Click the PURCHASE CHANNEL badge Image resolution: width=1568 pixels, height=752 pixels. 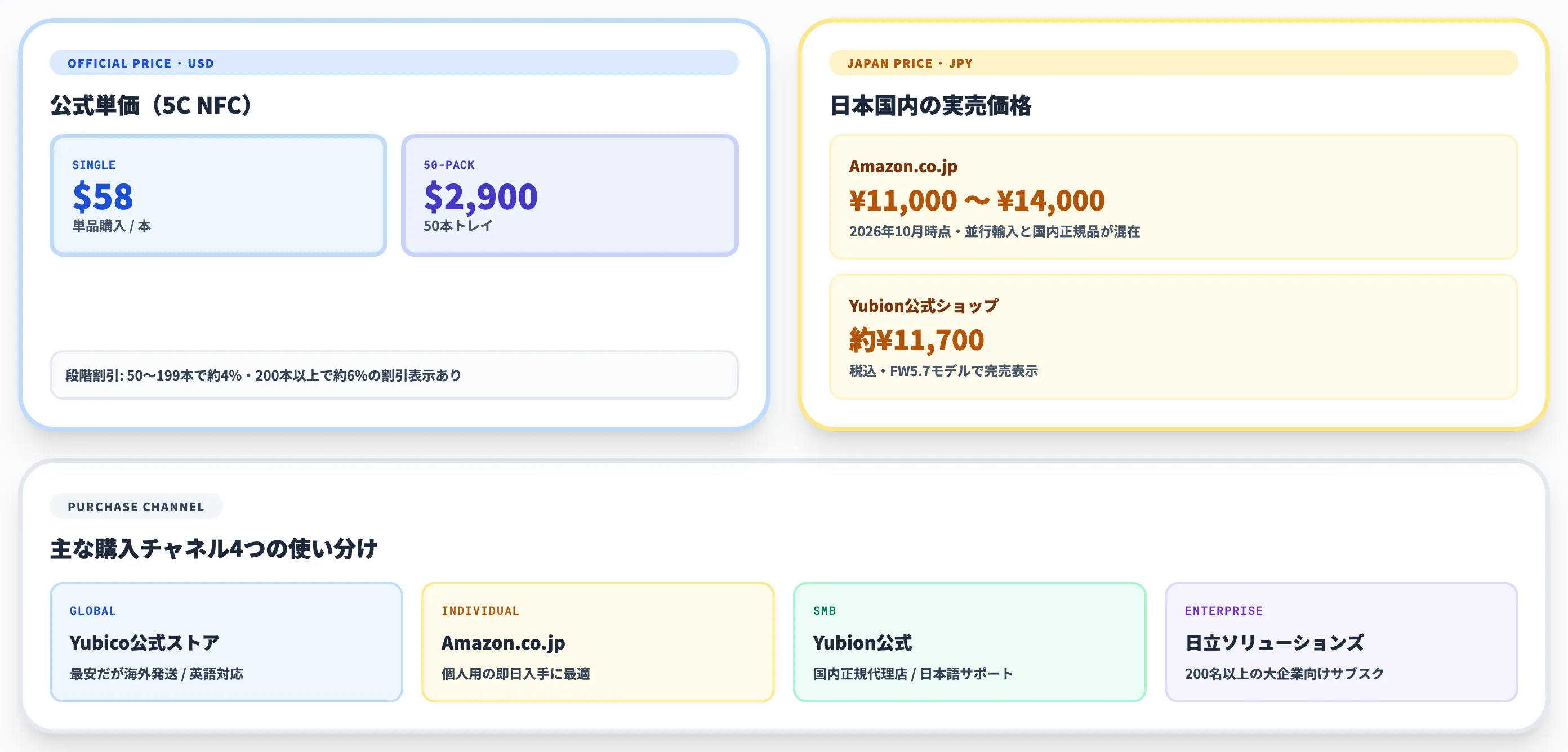pyautogui.click(x=136, y=506)
